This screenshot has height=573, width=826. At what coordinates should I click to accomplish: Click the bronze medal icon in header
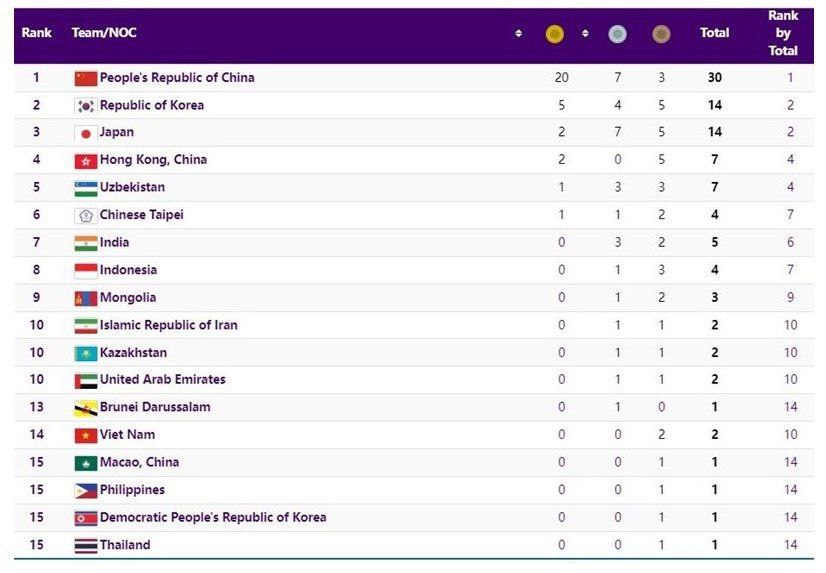(x=661, y=34)
